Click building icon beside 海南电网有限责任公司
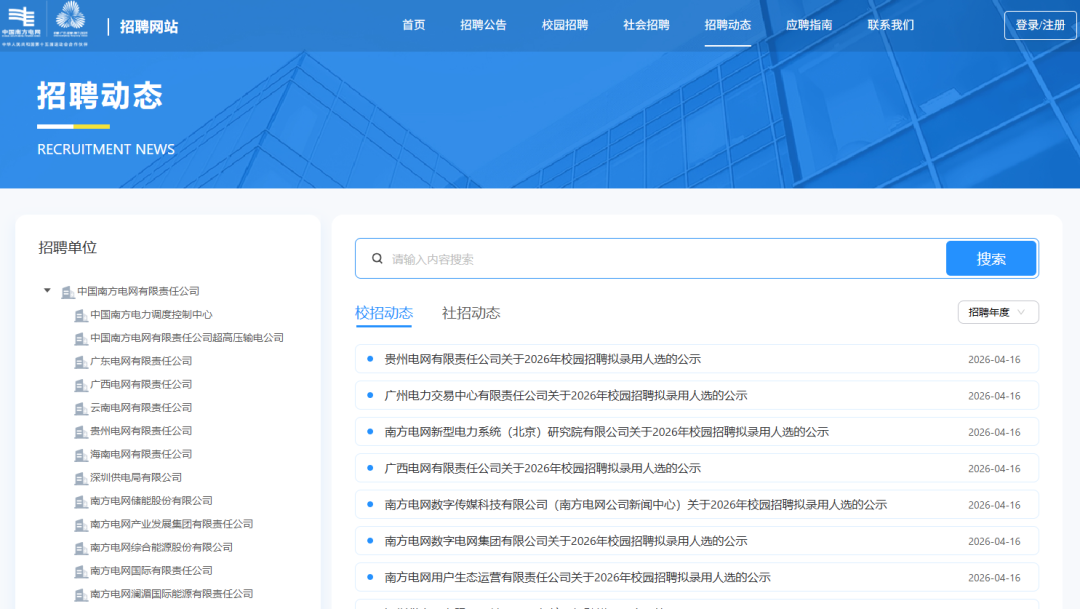 coord(81,455)
